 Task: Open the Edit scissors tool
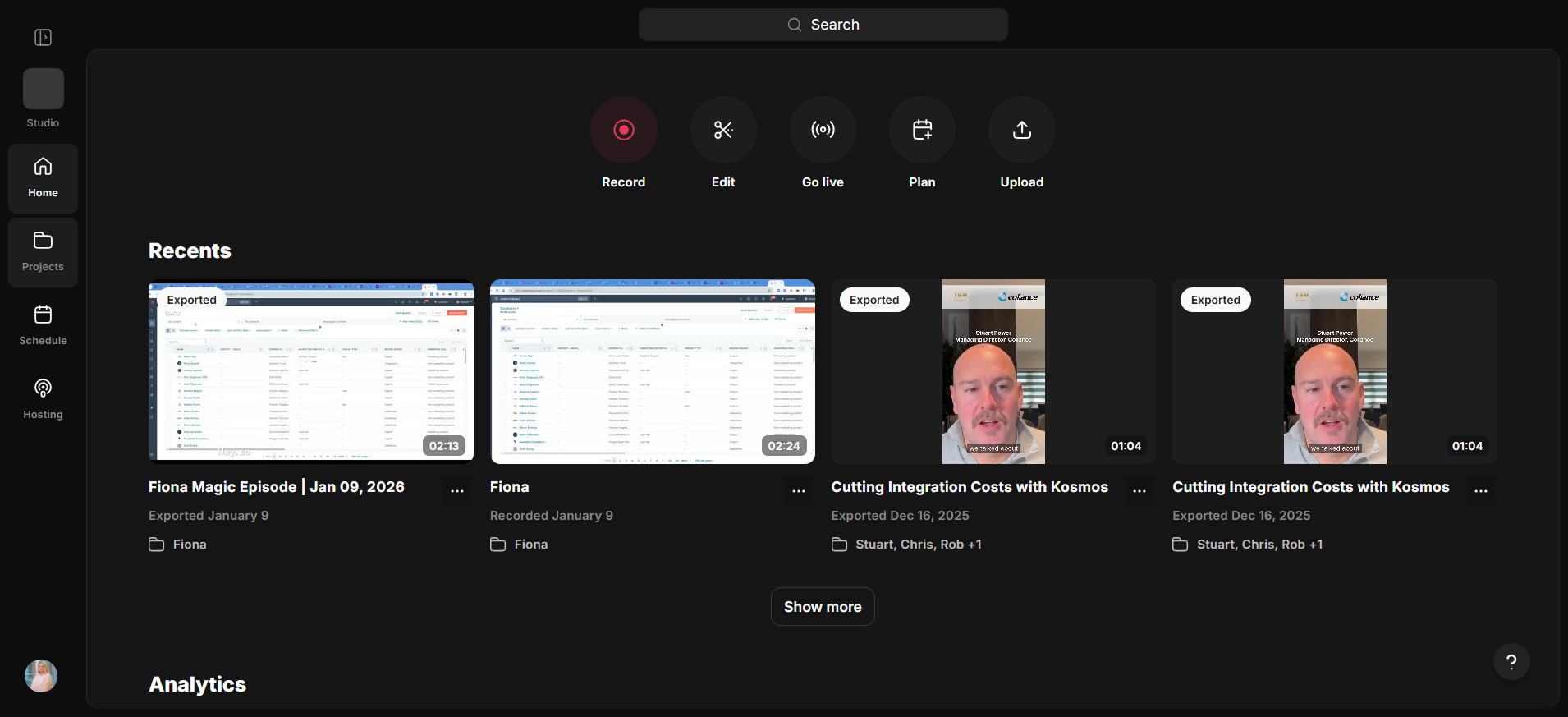[723, 130]
